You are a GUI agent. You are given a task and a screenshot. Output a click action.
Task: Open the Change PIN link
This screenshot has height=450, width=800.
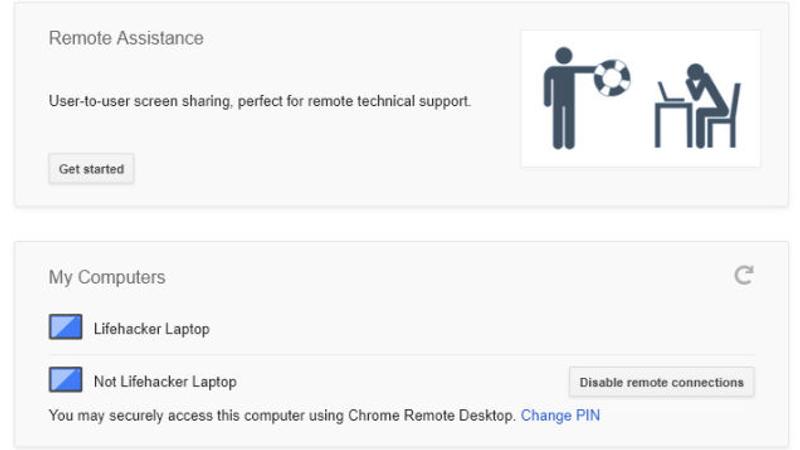tap(560, 415)
